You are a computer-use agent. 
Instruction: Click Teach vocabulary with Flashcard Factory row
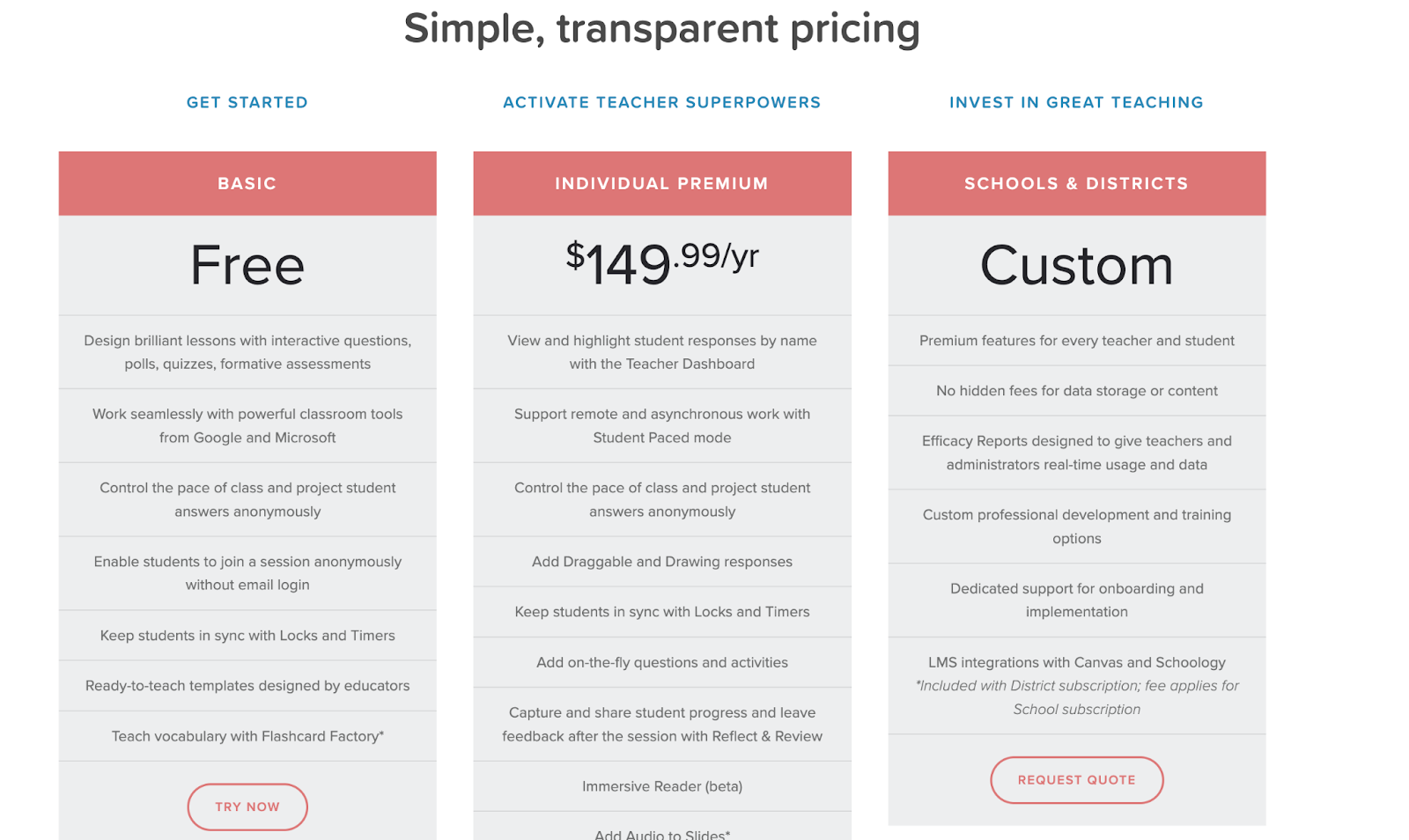click(247, 736)
